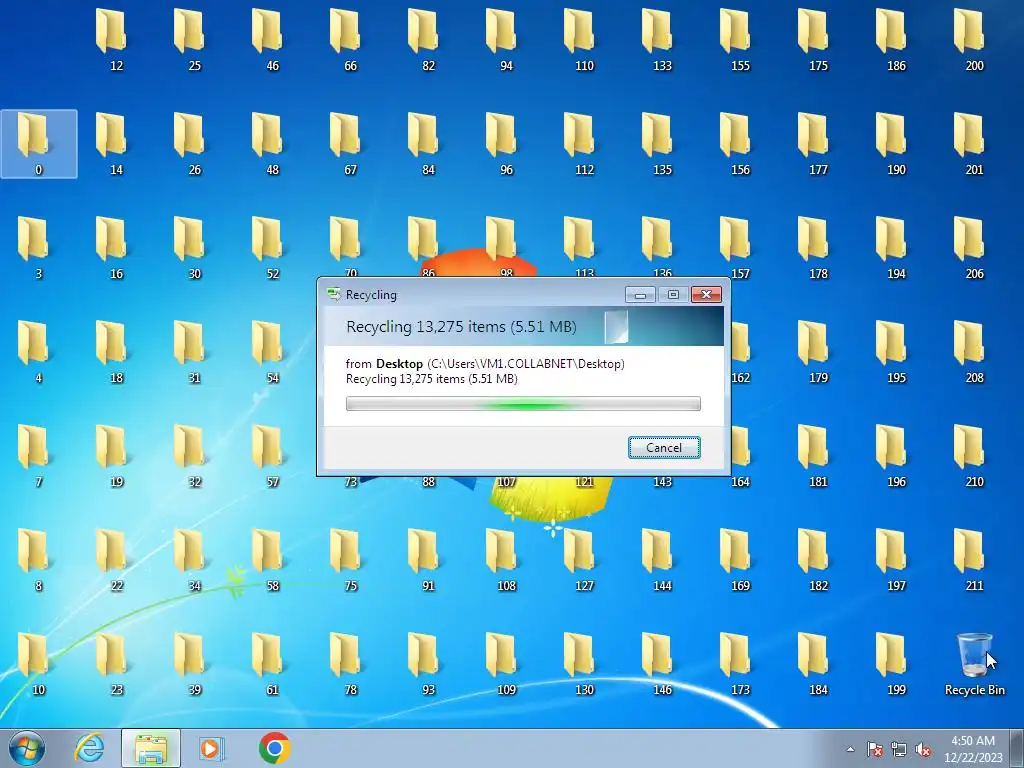Open the clock showing 4:50 AM
Screen dimensions: 1024x768
(x=973, y=749)
